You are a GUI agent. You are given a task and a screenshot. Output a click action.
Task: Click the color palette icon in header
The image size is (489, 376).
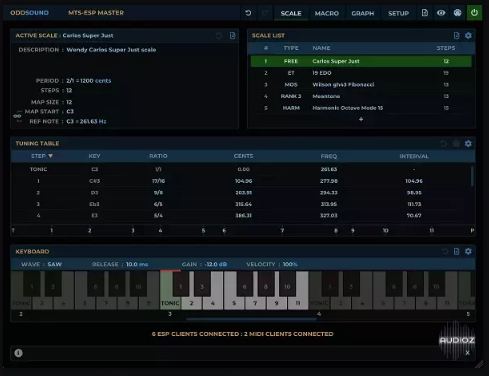458,13
